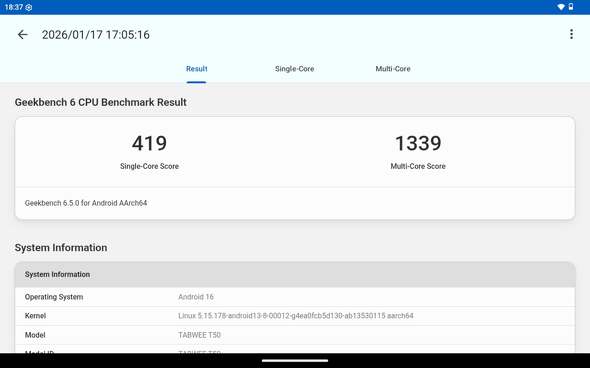Switch to the Result tab
590x368 pixels.
pos(196,69)
